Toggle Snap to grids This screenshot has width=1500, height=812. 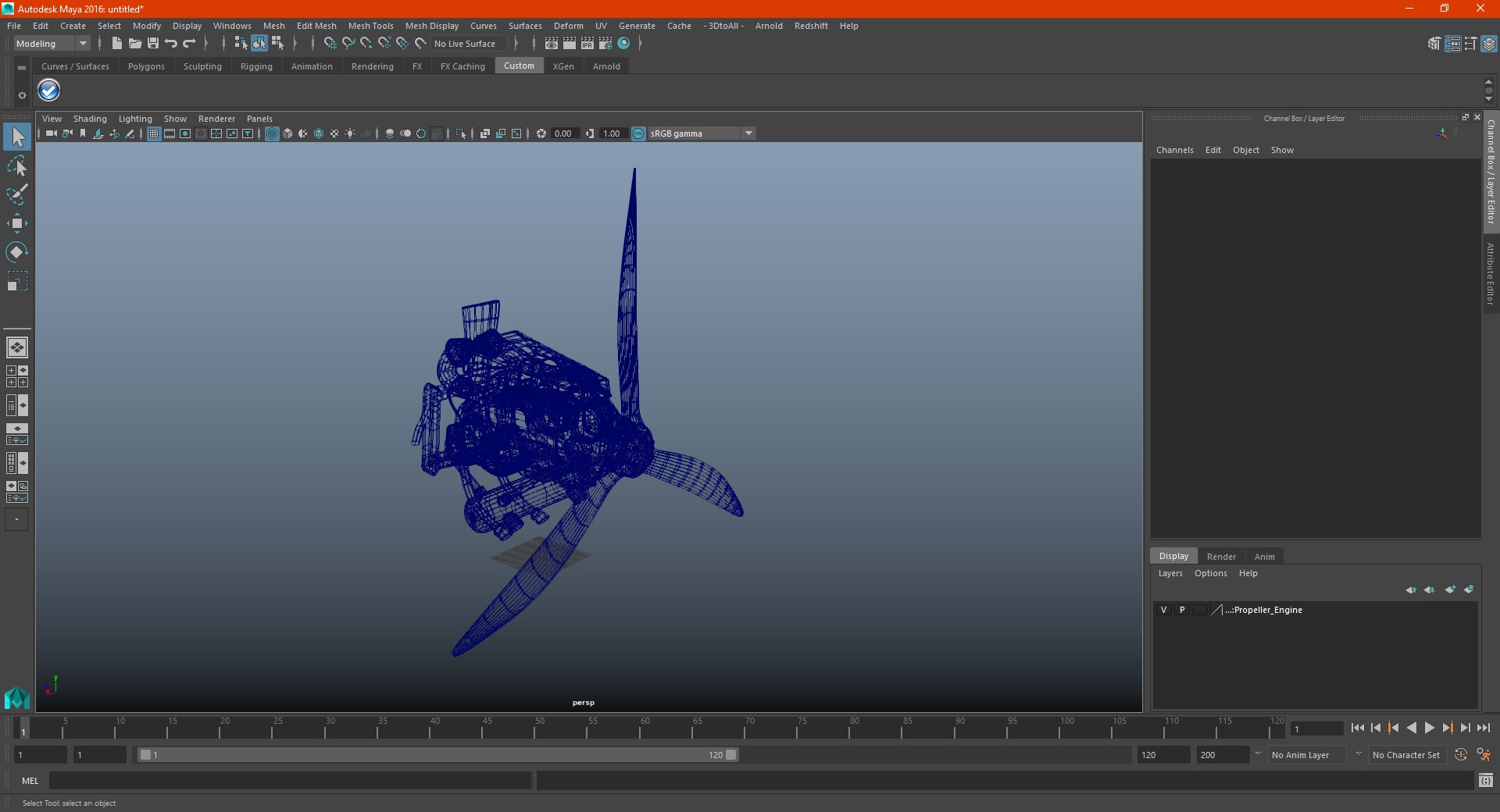[x=330, y=44]
